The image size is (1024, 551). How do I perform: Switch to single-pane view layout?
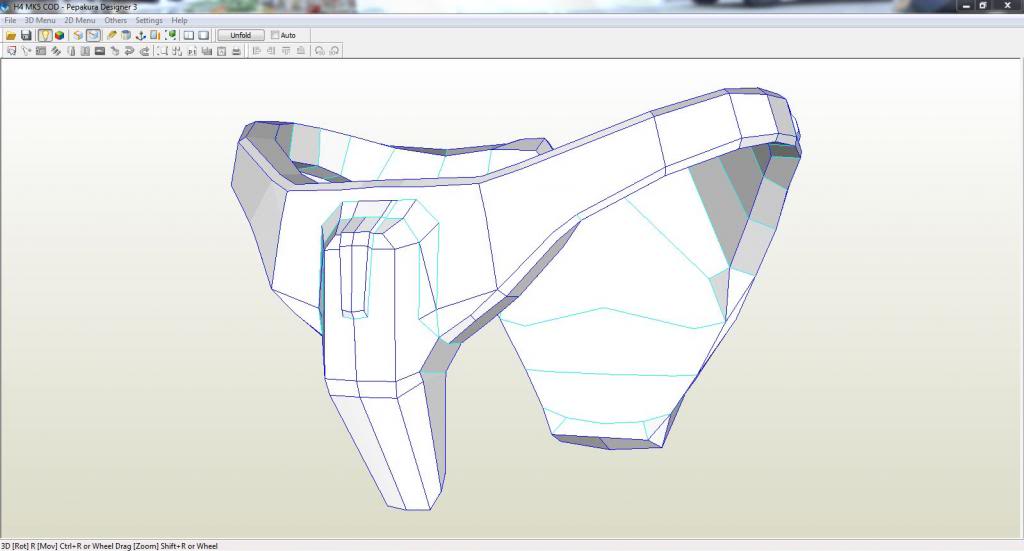[204, 35]
